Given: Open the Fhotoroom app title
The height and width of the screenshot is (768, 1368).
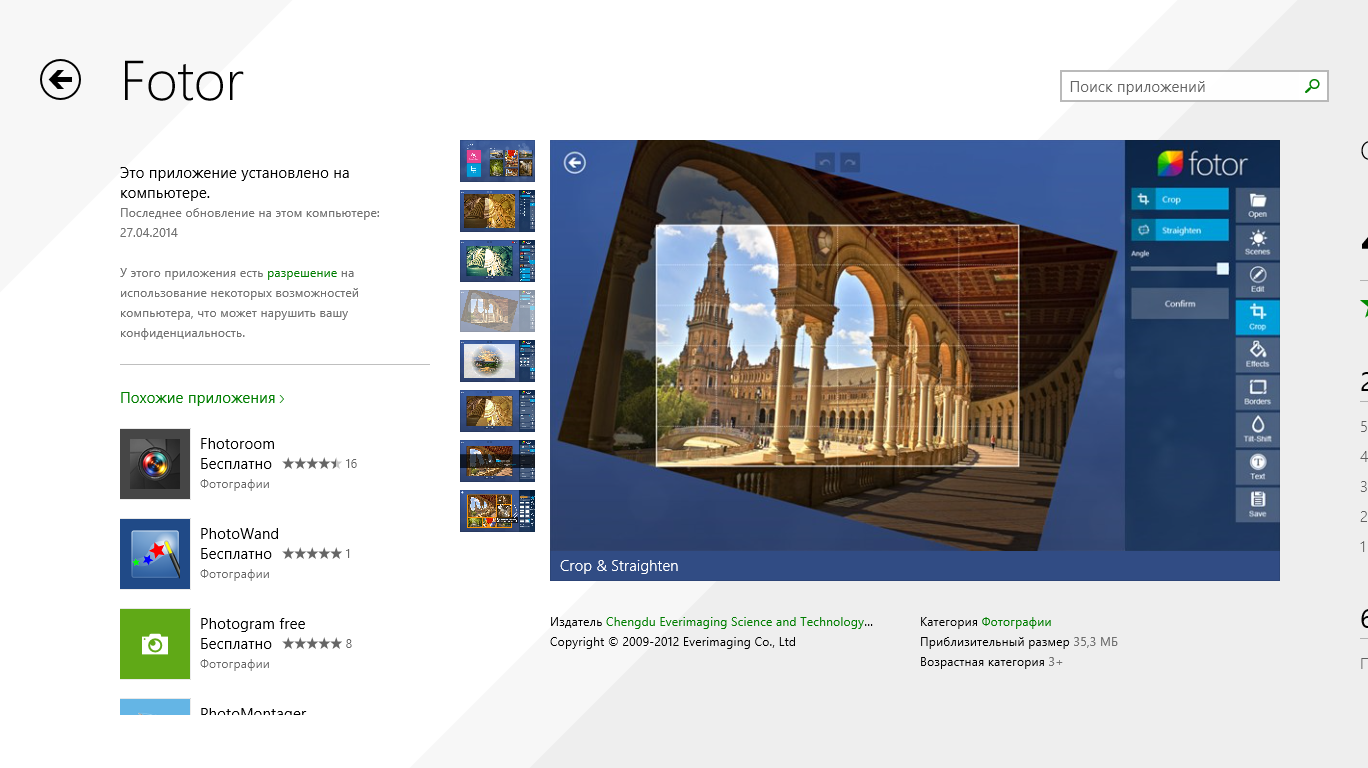Looking at the screenshot, I should (237, 444).
